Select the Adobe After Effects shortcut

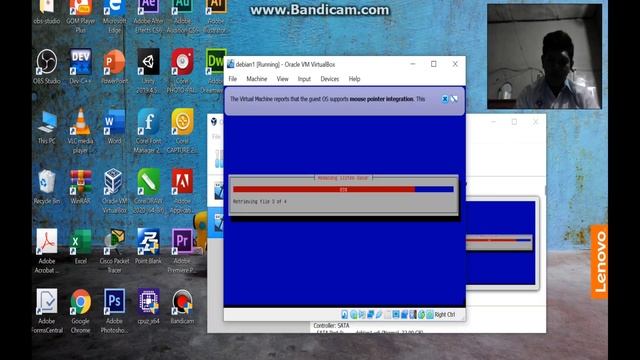click(x=148, y=16)
